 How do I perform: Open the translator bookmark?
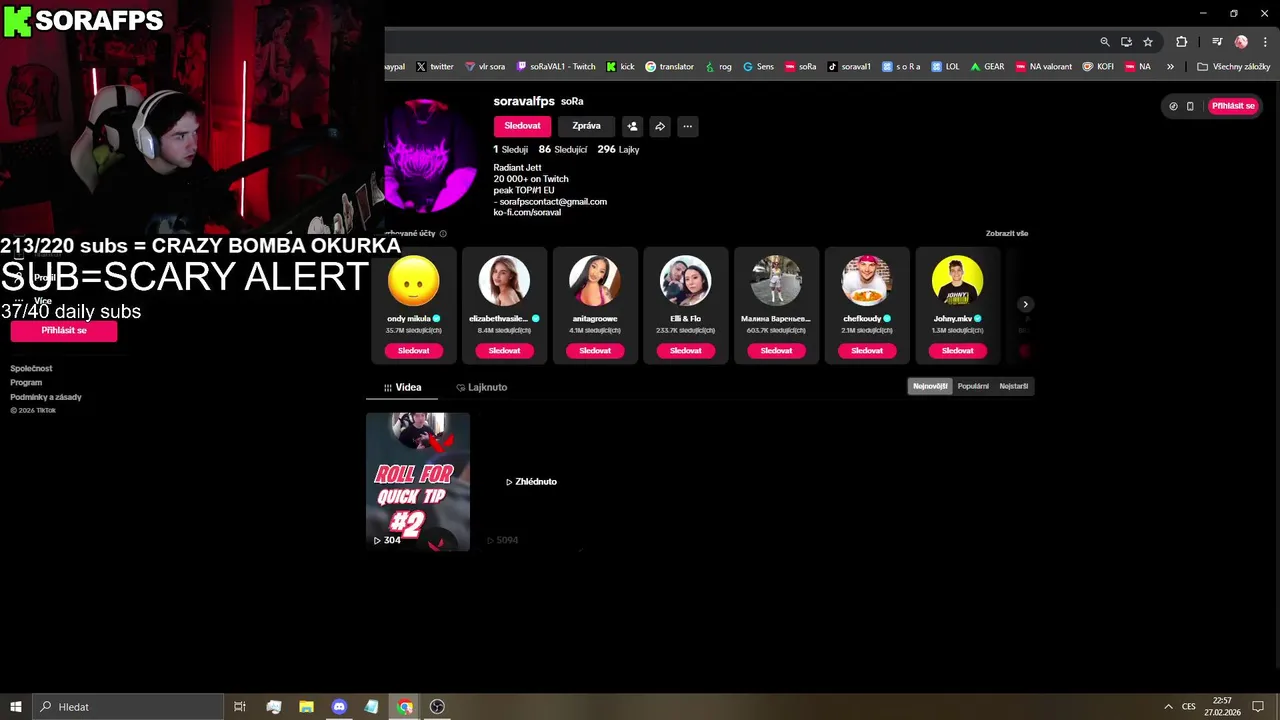tap(669, 67)
